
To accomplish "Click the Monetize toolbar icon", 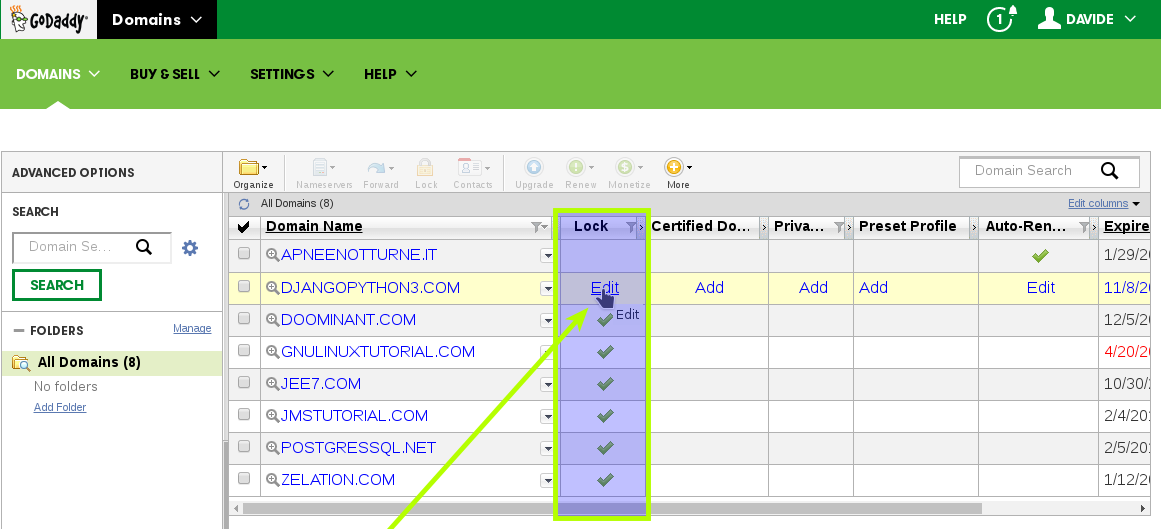I will coord(629,173).
